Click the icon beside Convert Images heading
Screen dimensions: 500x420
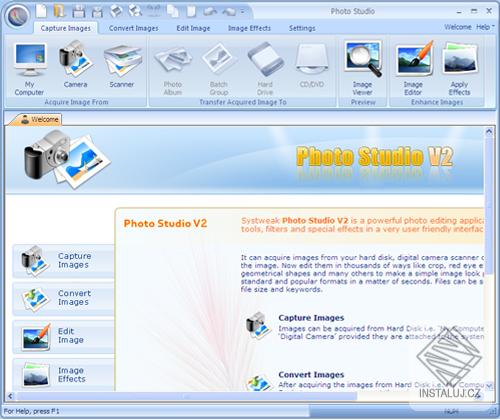click(258, 383)
